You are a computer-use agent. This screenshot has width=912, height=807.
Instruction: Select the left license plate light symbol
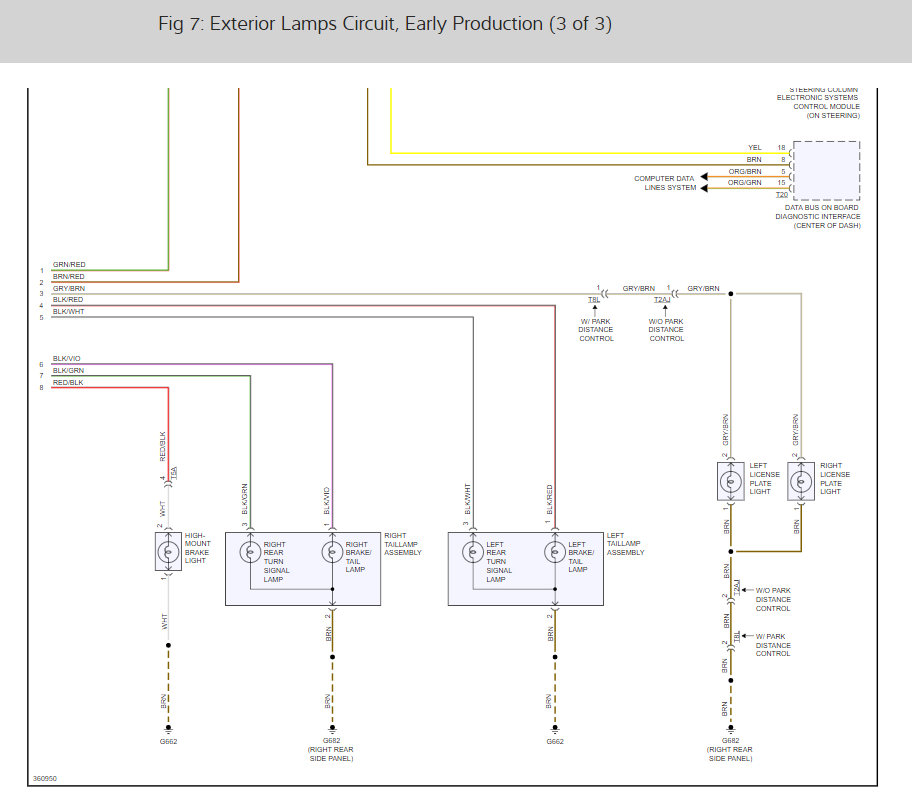pyautogui.click(x=731, y=481)
